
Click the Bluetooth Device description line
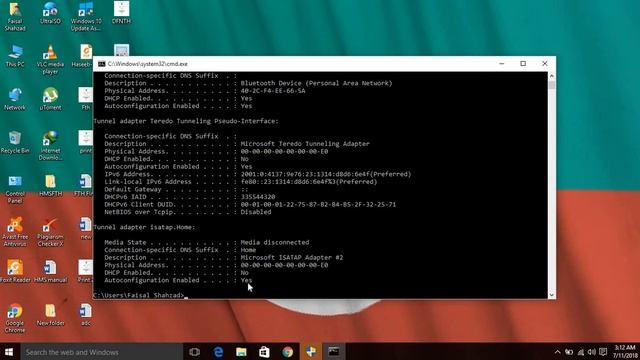click(x=248, y=83)
